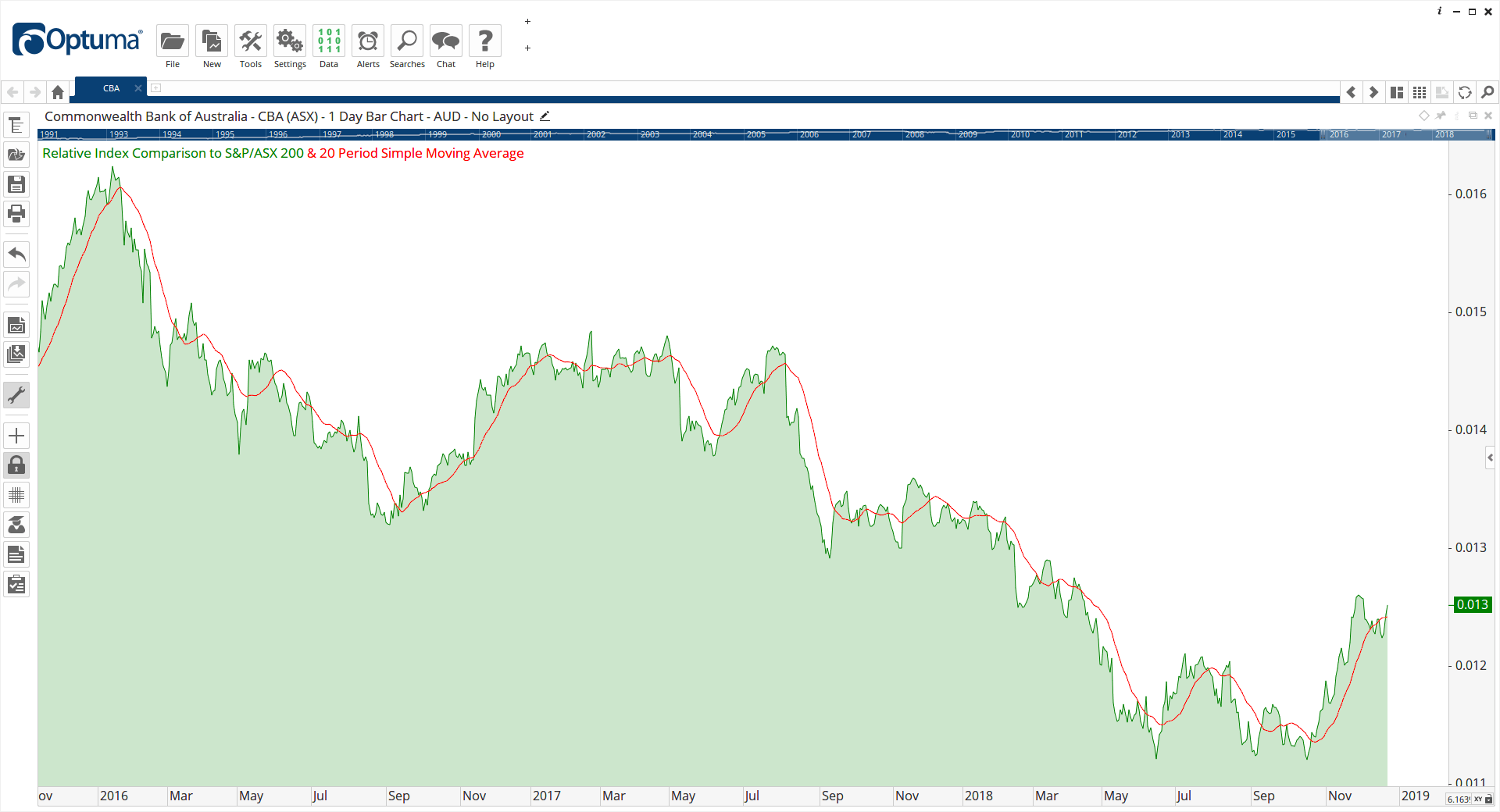1500x812 pixels.
Task: Click the 2019 label on date axis
Action: point(1416,796)
